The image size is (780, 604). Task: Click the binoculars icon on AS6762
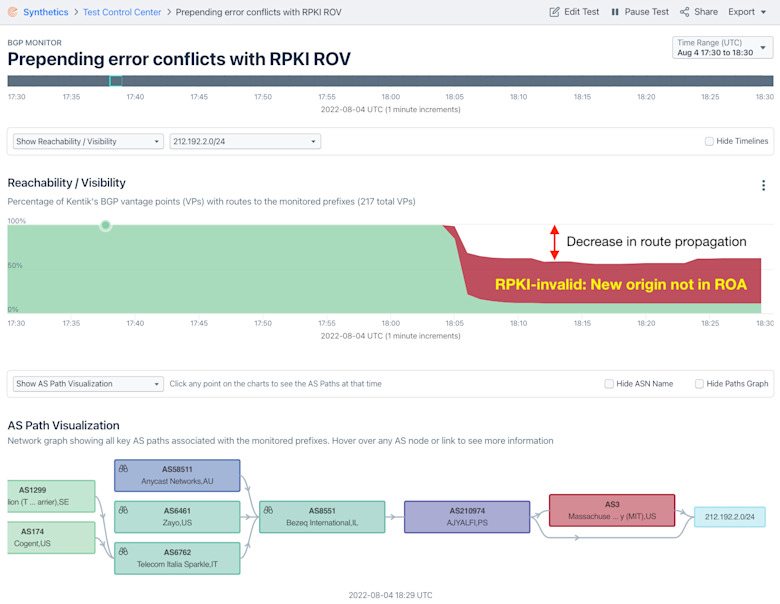click(x=123, y=551)
